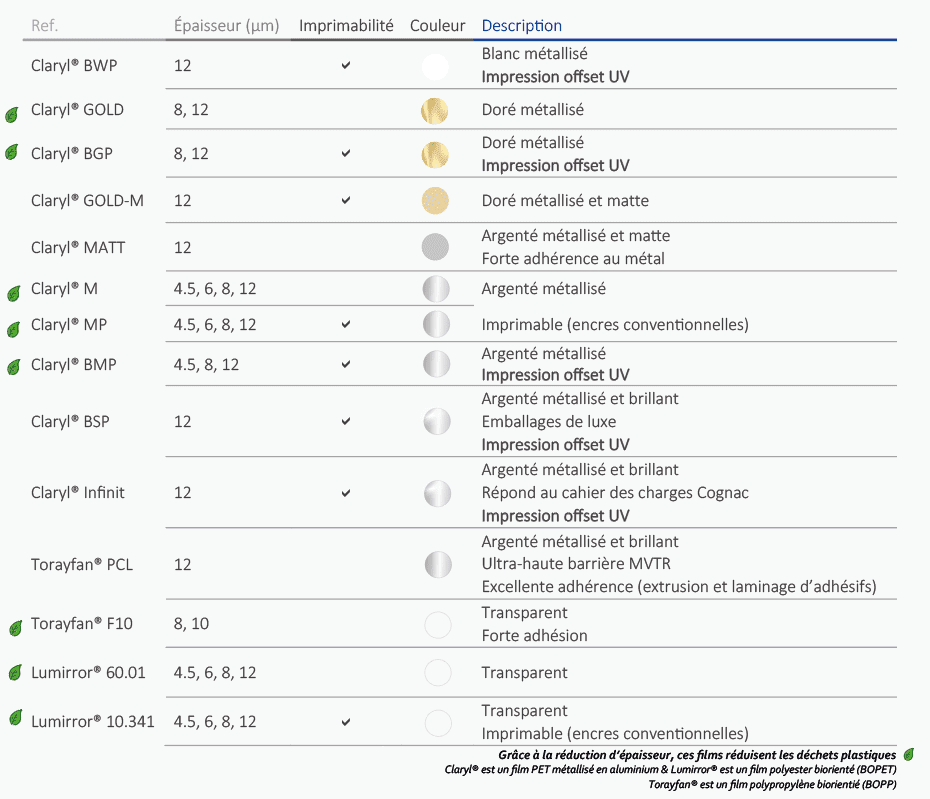Select the matte gold swatch of Claryl GOLD-M
Image resolution: width=930 pixels, height=799 pixels.
[x=435, y=200]
